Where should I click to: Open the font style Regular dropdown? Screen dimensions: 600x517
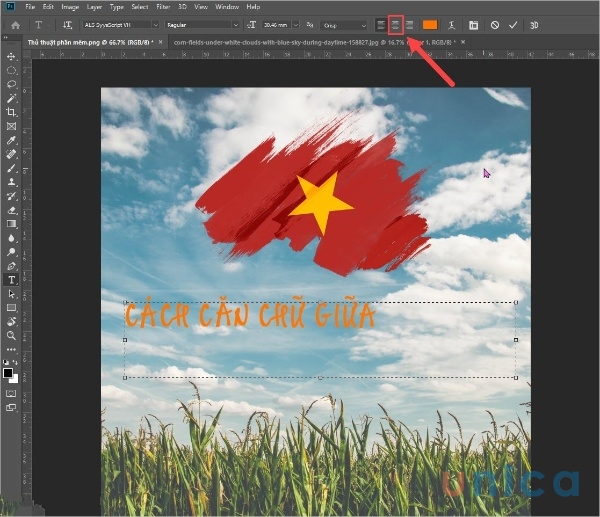(x=235, y=25)
